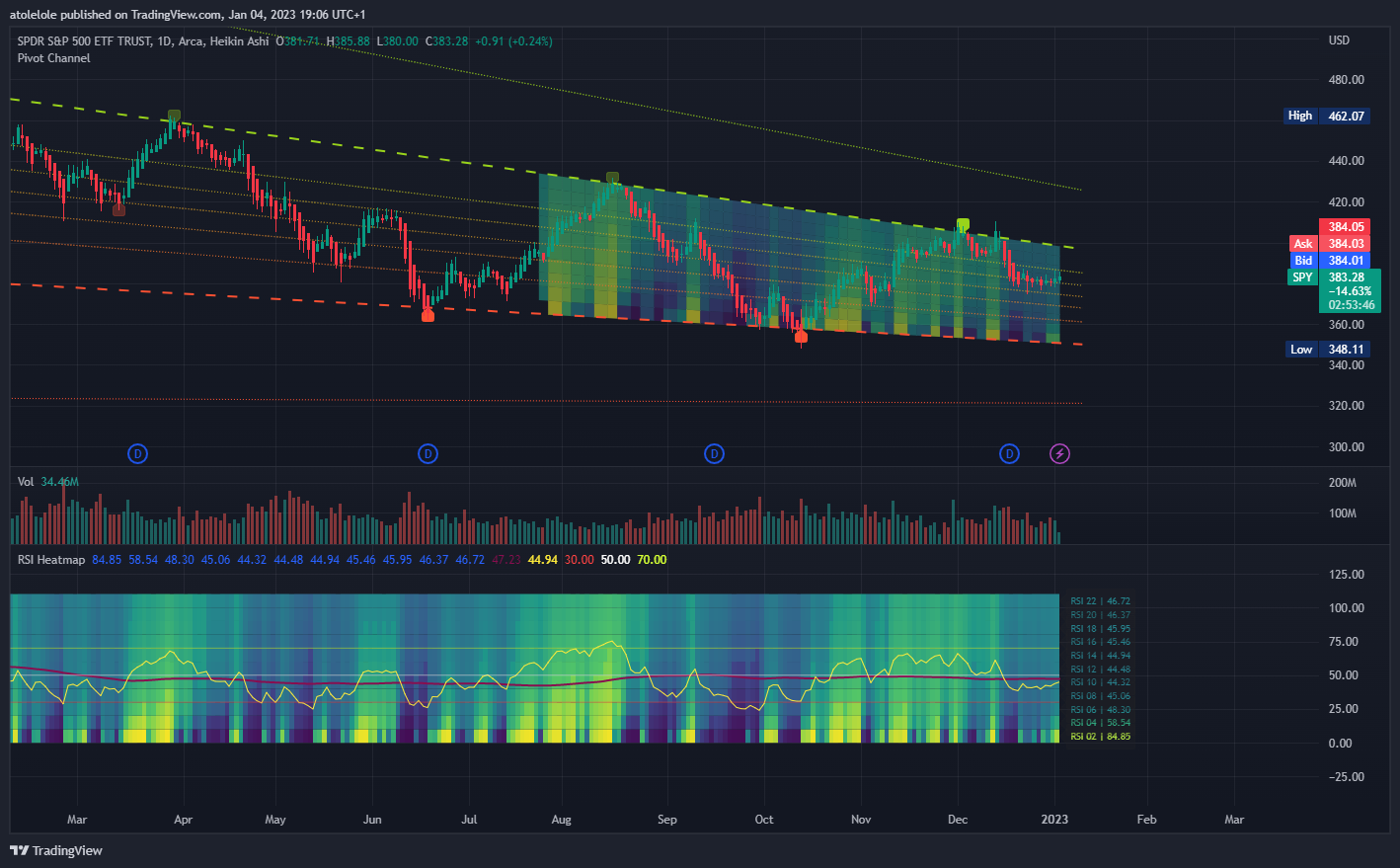
Task: Click the RSI 14 | 44.94 legend row
Action: coord(1100,656)
